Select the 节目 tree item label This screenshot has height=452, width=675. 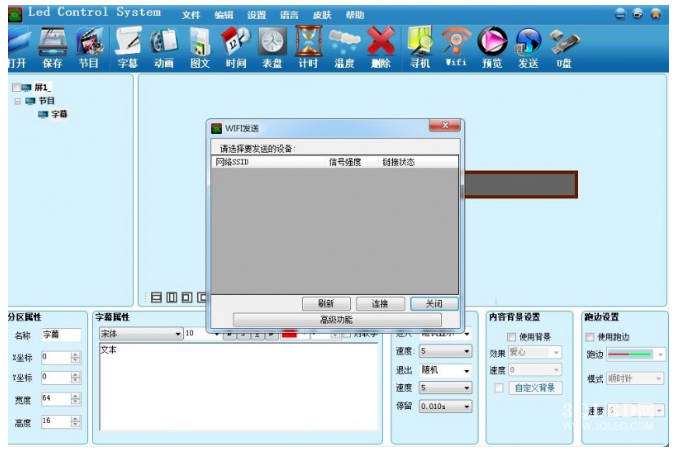pos(46,101)
